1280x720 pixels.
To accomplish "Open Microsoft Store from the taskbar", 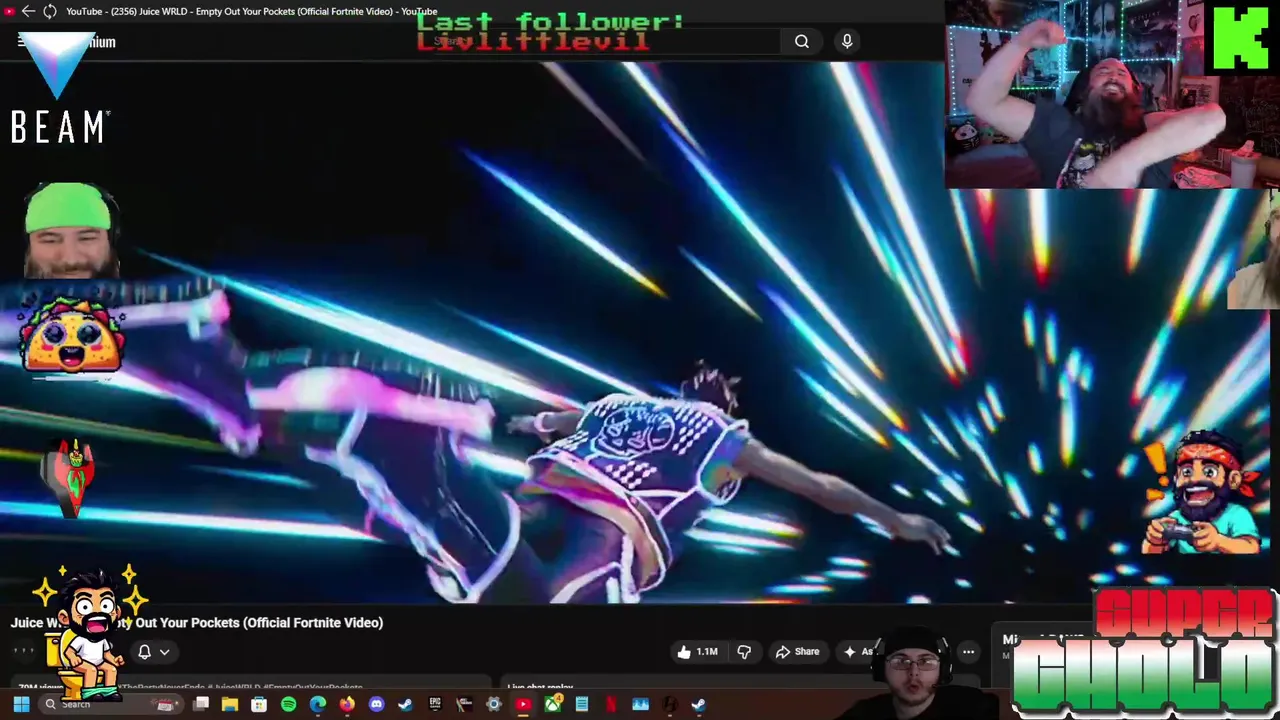I will [259, 705].
